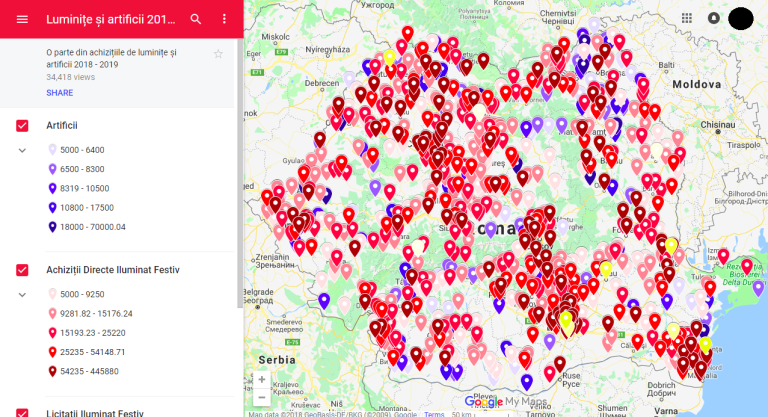Select the 9281.82 - 15176.24 legend pin
Viewport: 768px width, 417px height.
pyautogui.click(x=52, y=314)
